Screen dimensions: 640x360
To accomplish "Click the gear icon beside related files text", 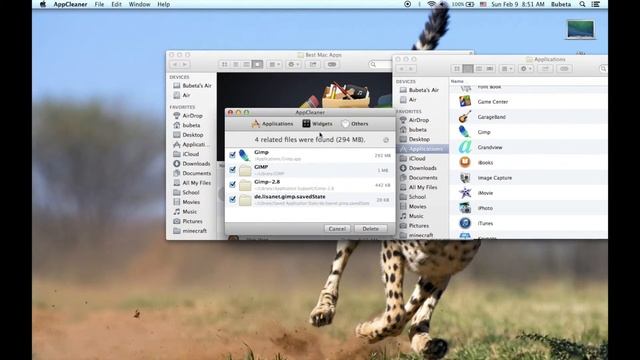I will tap(386, 140).
